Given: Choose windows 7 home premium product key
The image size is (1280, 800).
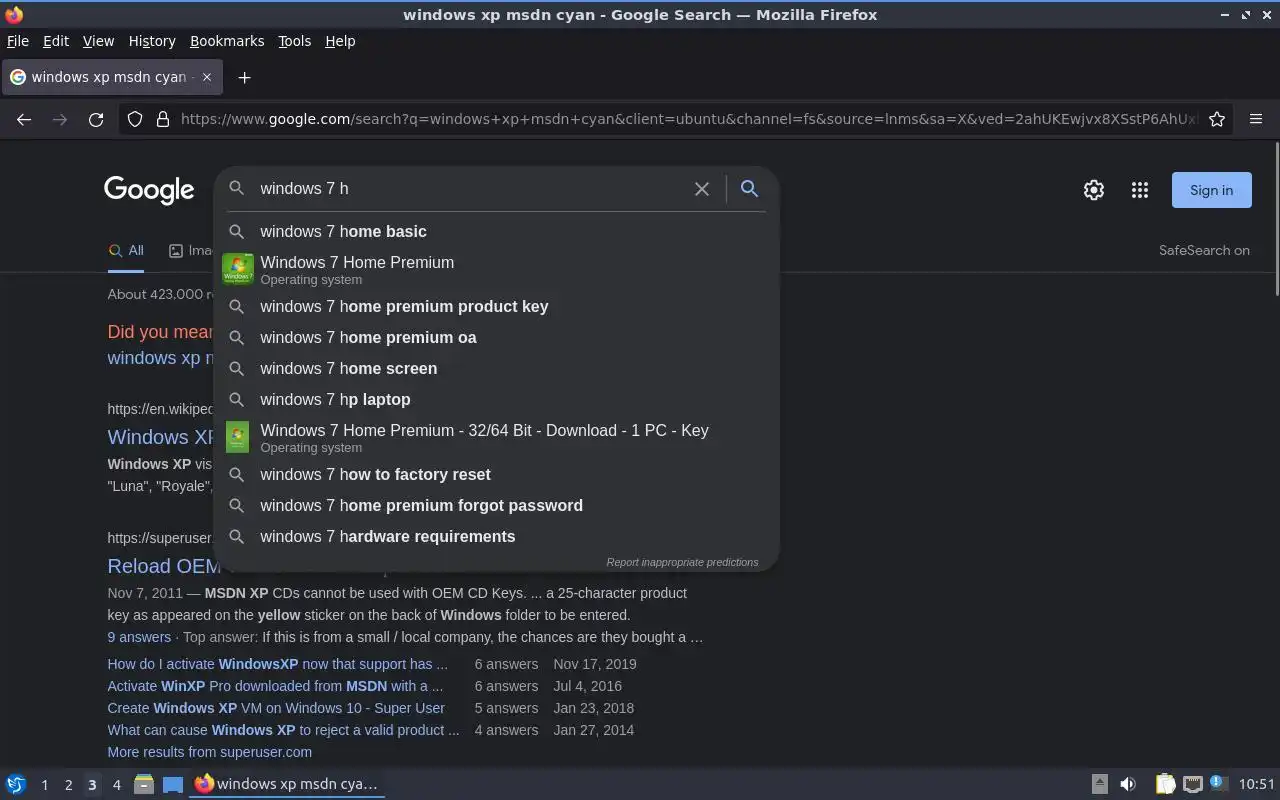Looking at the screenshot, I should tap(496, 306).
